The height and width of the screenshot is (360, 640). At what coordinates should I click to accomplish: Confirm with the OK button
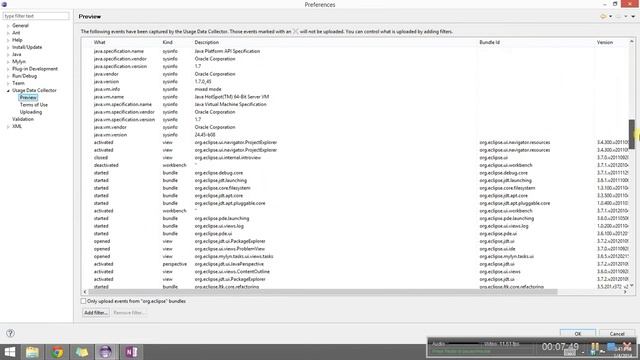tap(578, 333)
